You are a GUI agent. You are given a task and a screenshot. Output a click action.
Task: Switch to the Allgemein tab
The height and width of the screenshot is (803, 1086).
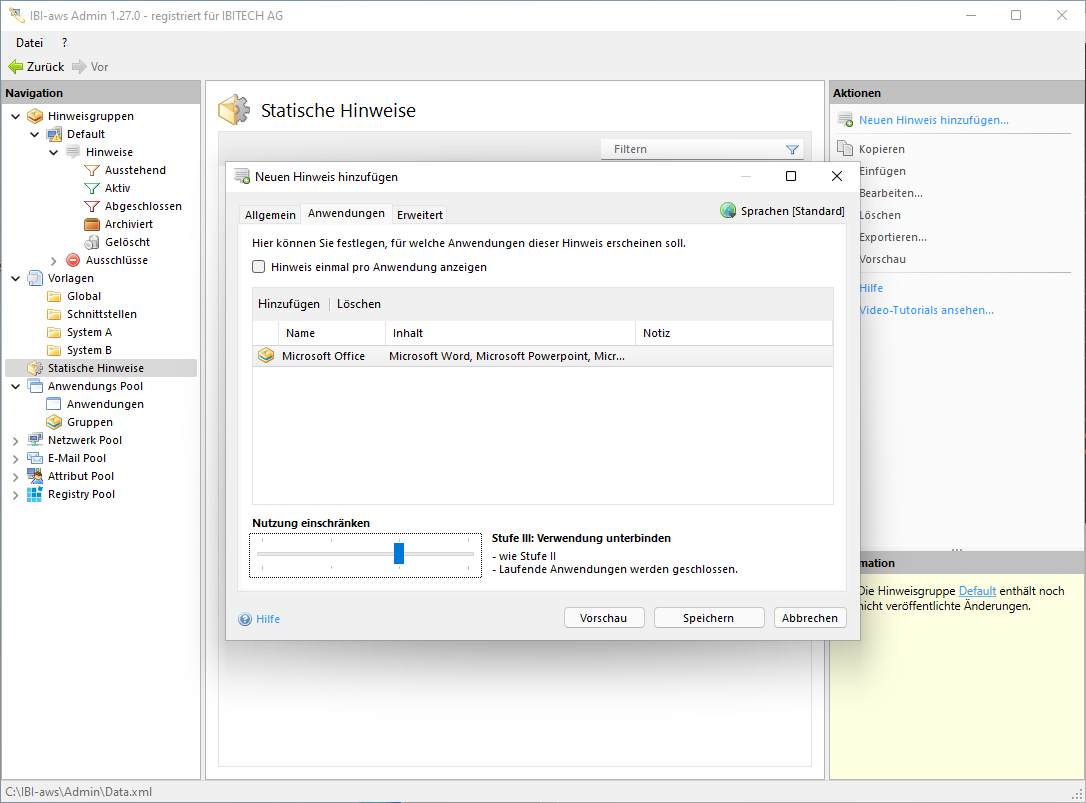(x=270, y=215)
